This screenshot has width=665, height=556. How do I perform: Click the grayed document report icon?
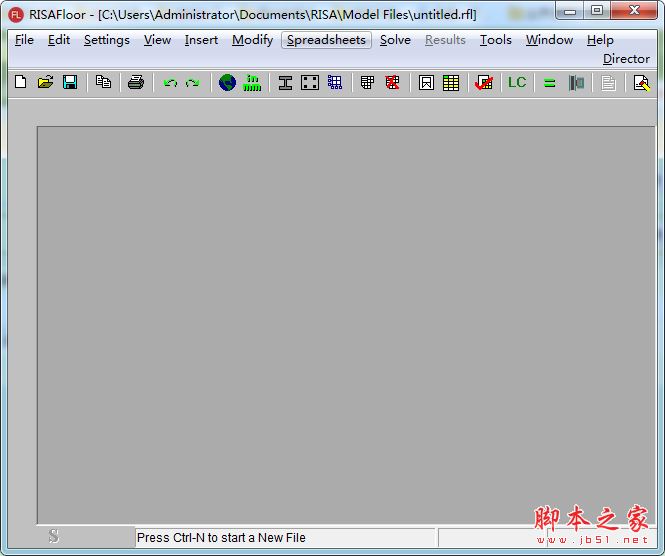pos(609,83)
